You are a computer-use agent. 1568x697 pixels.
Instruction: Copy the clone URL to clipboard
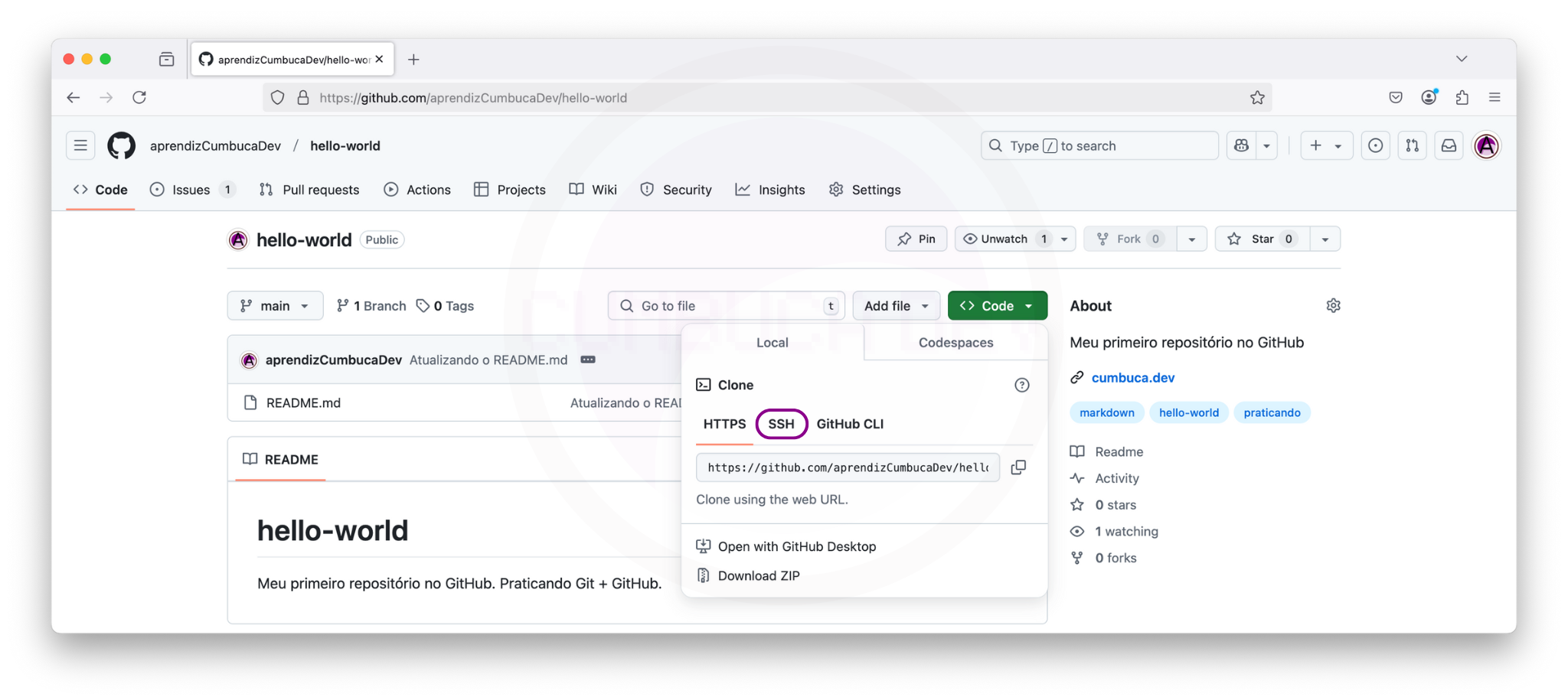[x=1018, y=467]
